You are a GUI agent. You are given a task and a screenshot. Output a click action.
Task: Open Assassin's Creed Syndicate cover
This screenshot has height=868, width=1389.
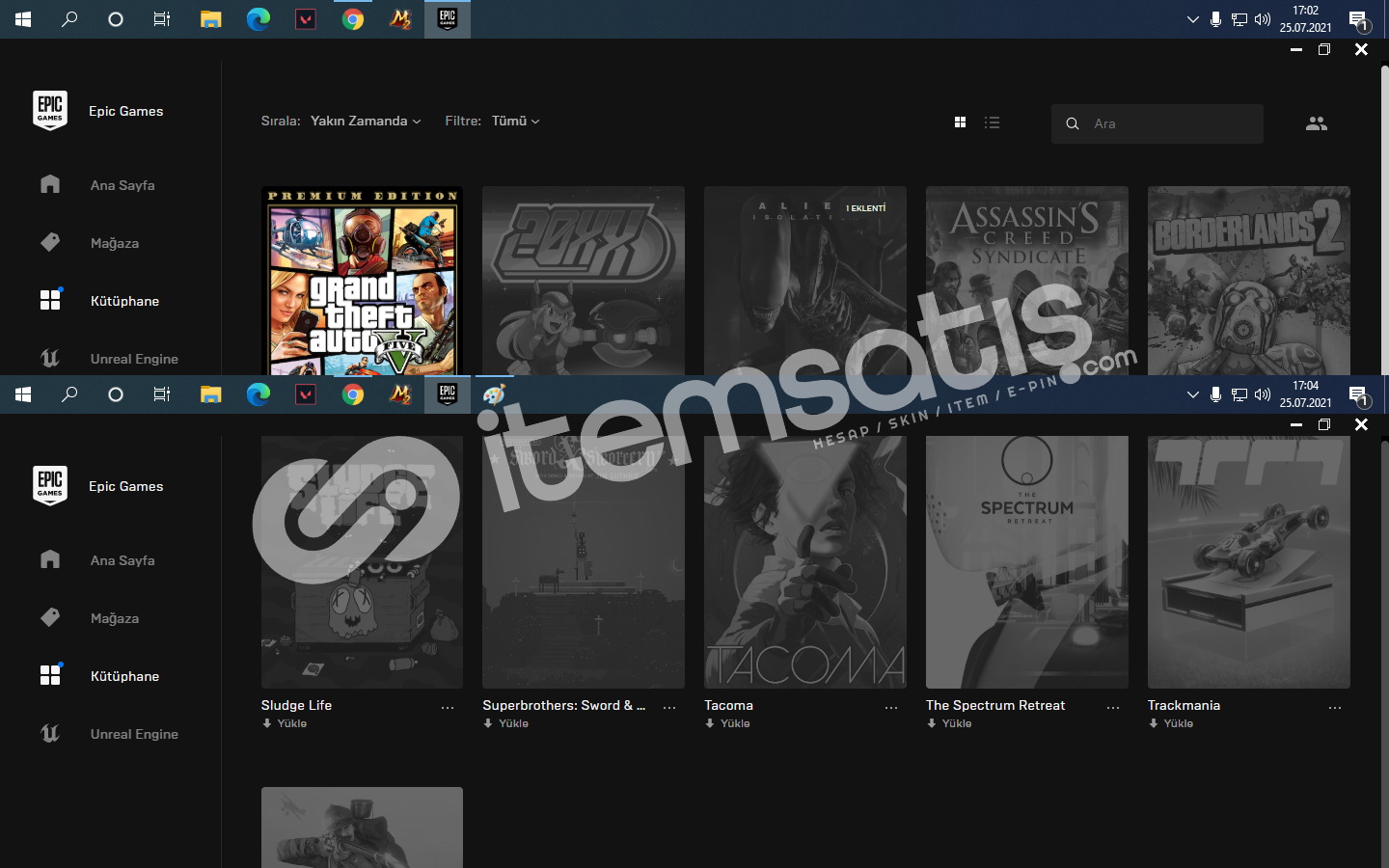[1027, 281]
